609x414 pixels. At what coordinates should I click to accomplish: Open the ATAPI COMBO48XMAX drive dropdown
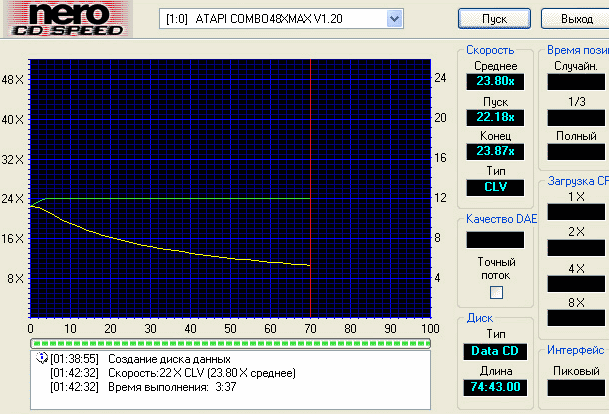tap(272, 19)
